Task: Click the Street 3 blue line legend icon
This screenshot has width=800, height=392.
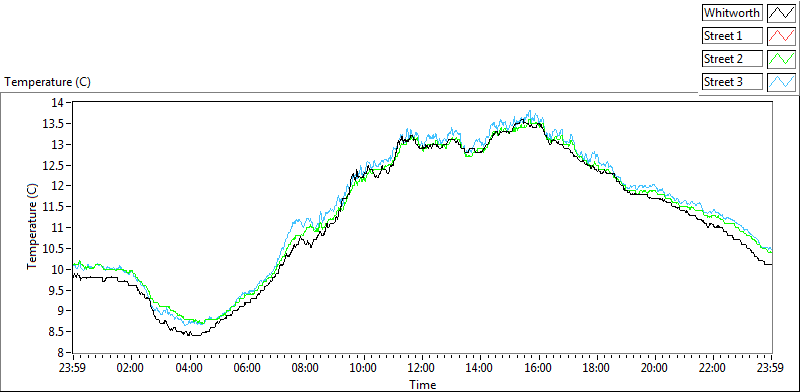Action: pos(781,82)
